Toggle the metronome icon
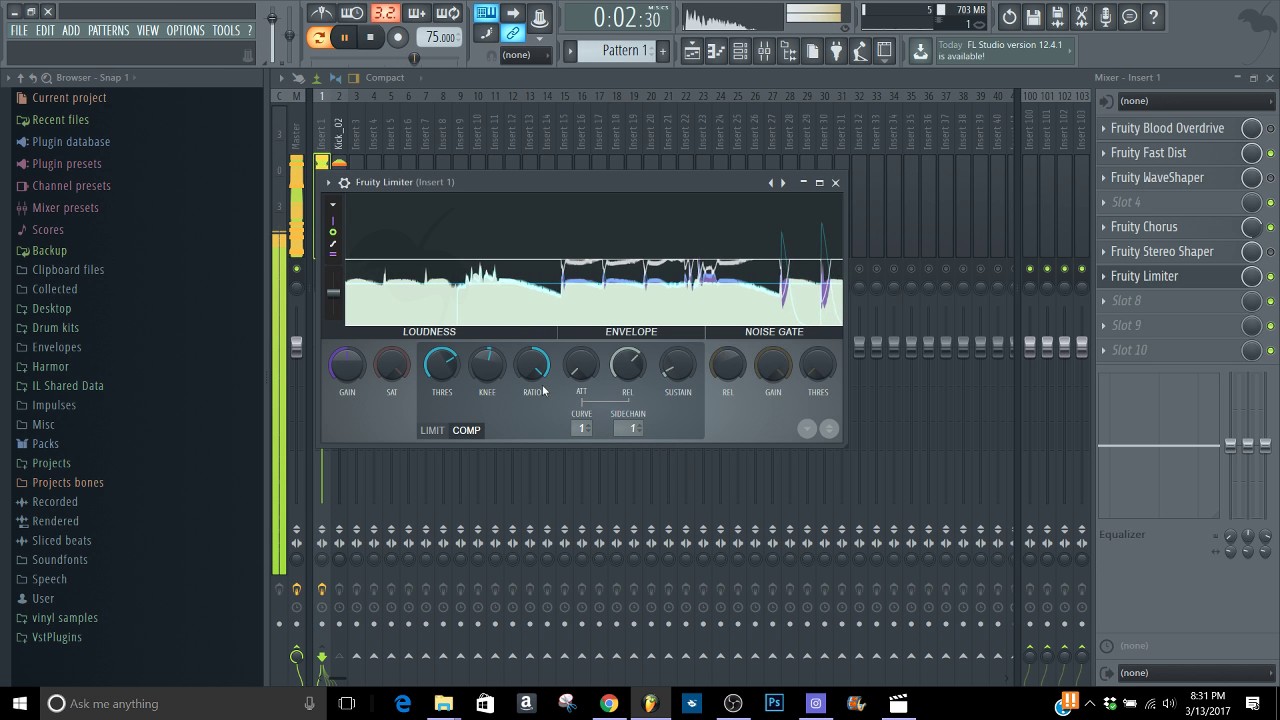This screenshot has height=720, width=1280. (x=321, y=13)
